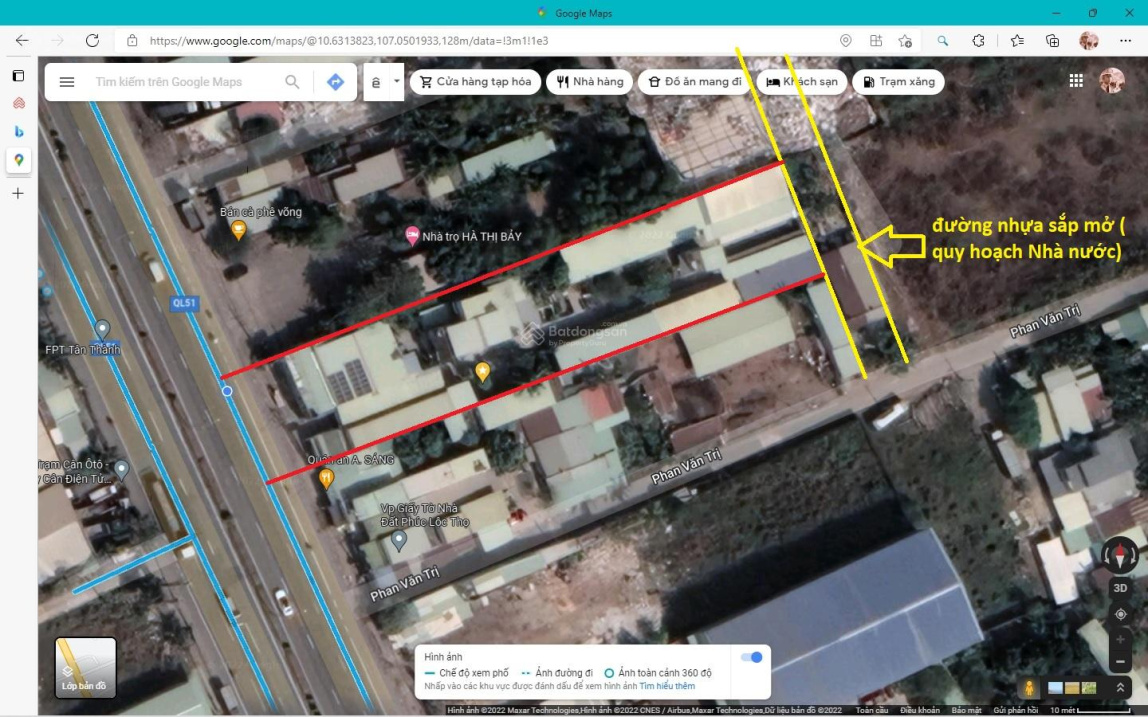
Task: Zoom out with the minus button
Action: (x=1120, y=661)
